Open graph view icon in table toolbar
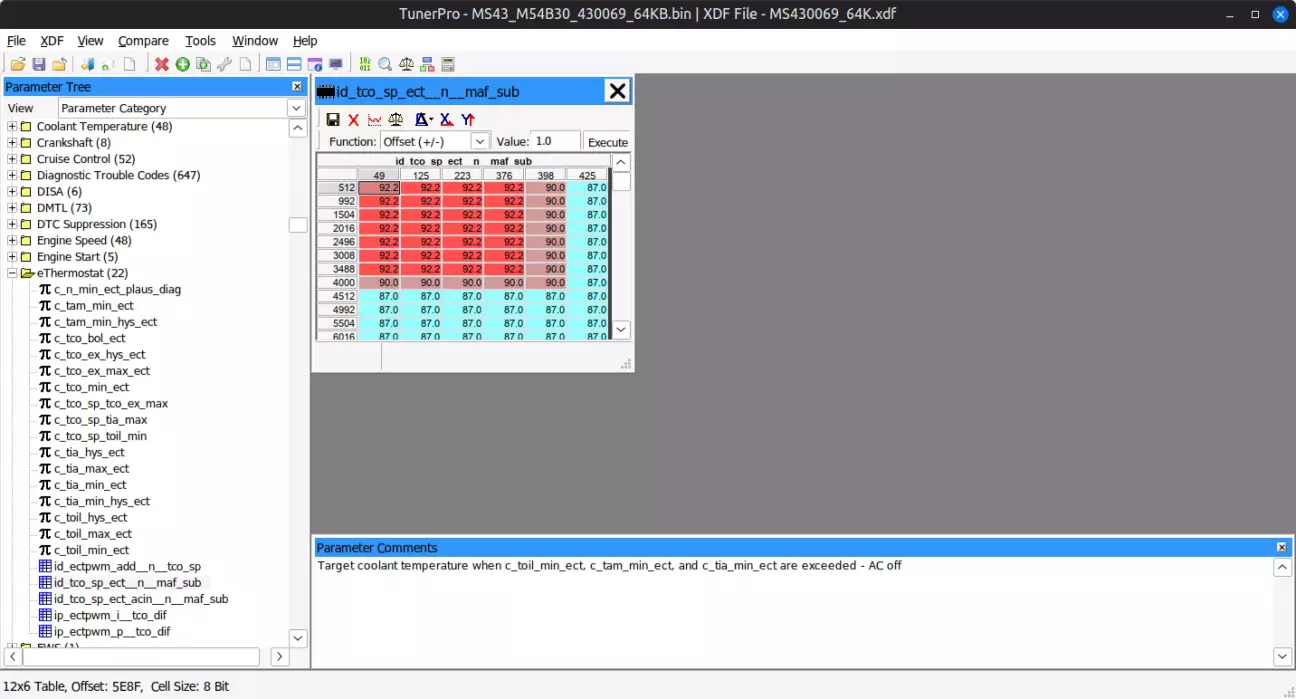Viewport: 1296px width, 699px height. coord(374,120)
